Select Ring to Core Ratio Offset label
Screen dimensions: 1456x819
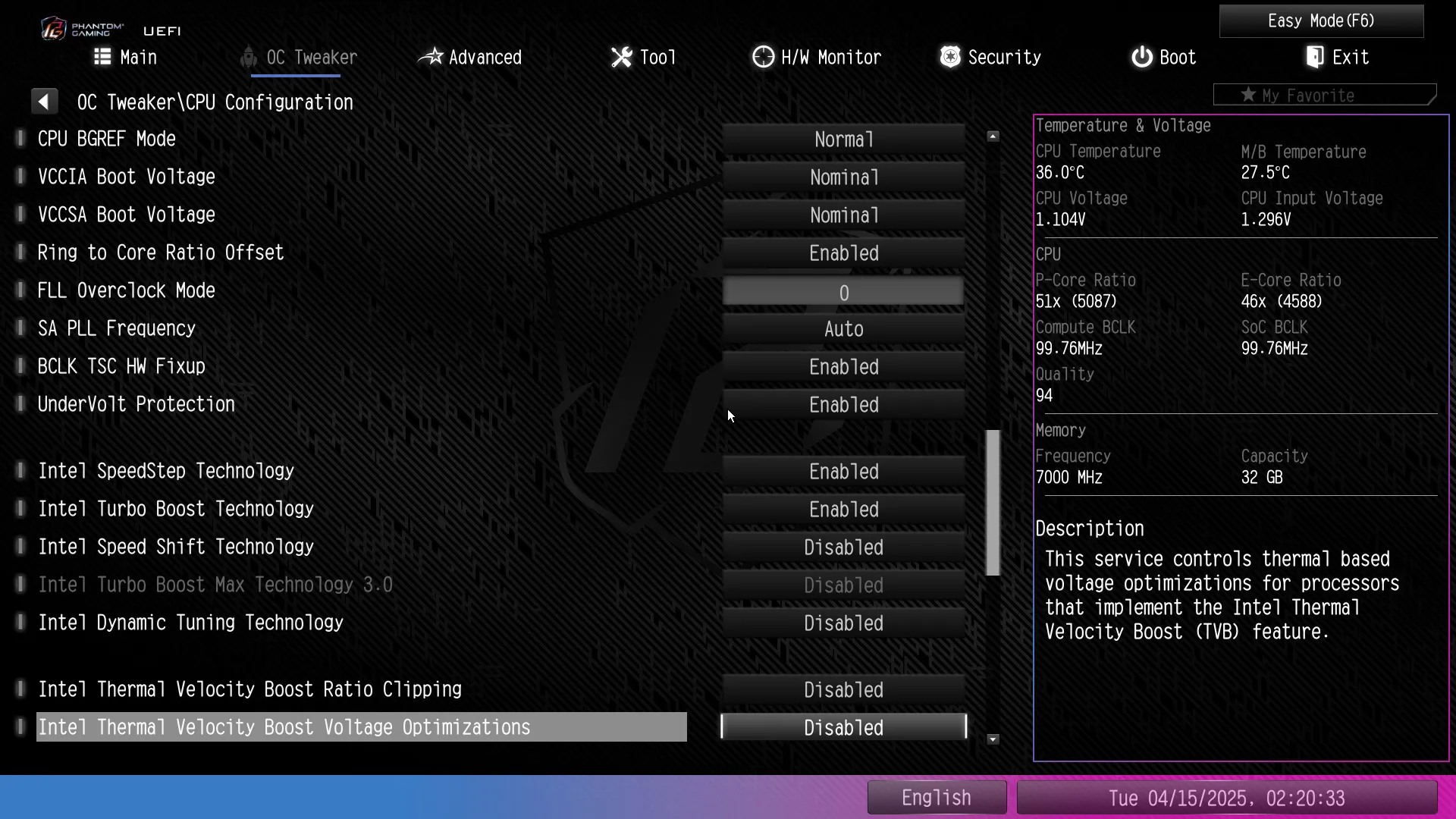click(x=161, y=253)
